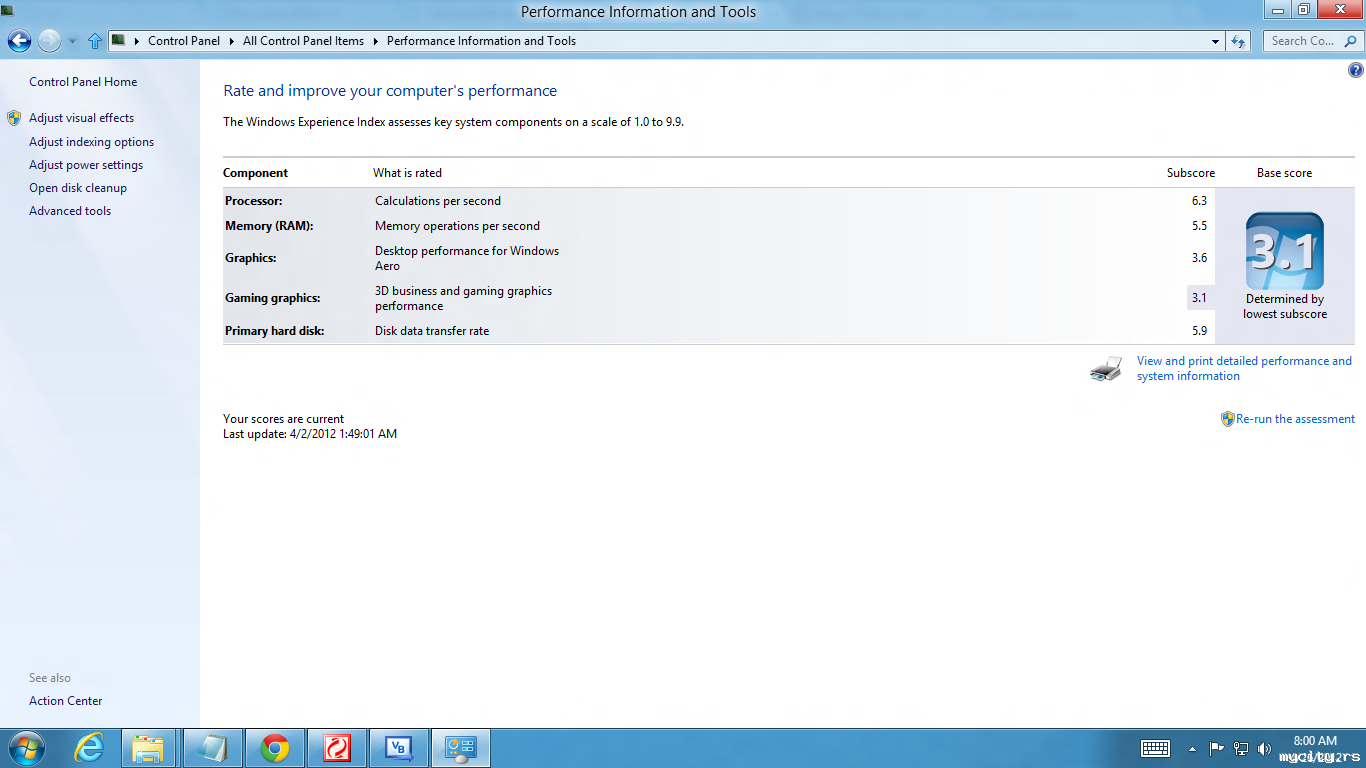Re-run the assessment
The height and width of the screenshot is (768, 1366).
(1295, 419)
